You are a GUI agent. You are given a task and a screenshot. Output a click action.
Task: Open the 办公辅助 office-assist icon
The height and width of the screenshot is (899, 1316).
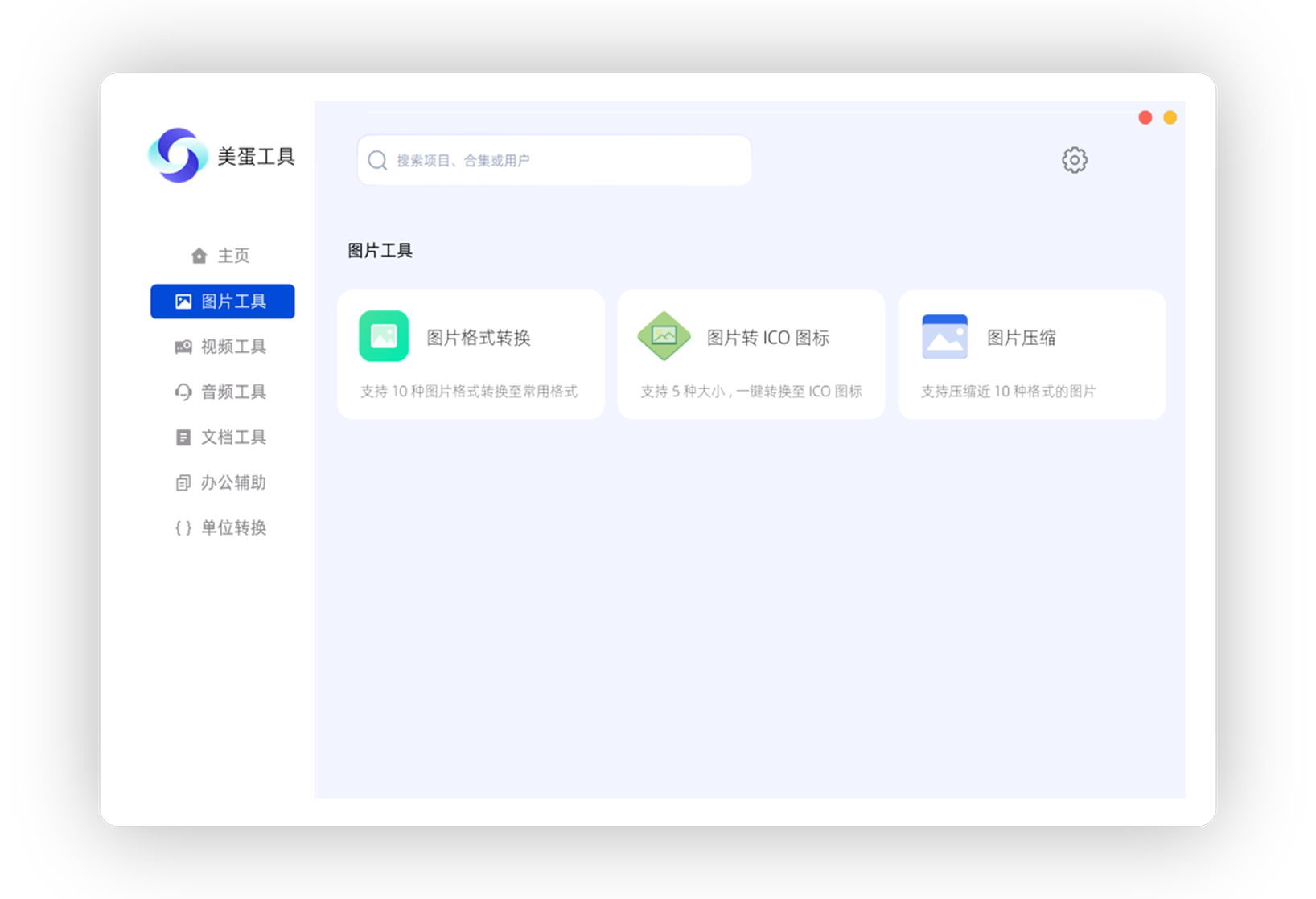pos(183,482)
